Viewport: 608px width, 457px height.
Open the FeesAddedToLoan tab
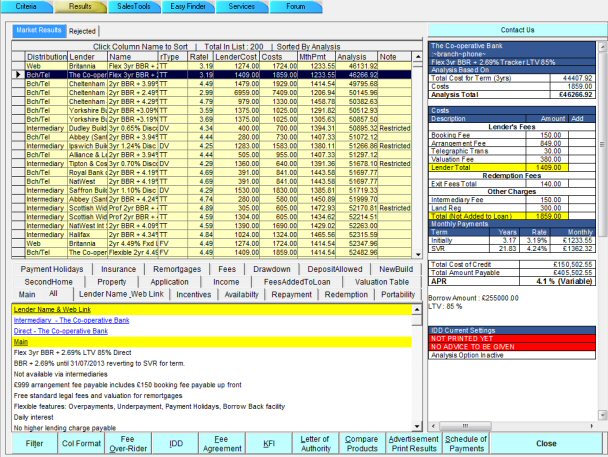[297, 282]
